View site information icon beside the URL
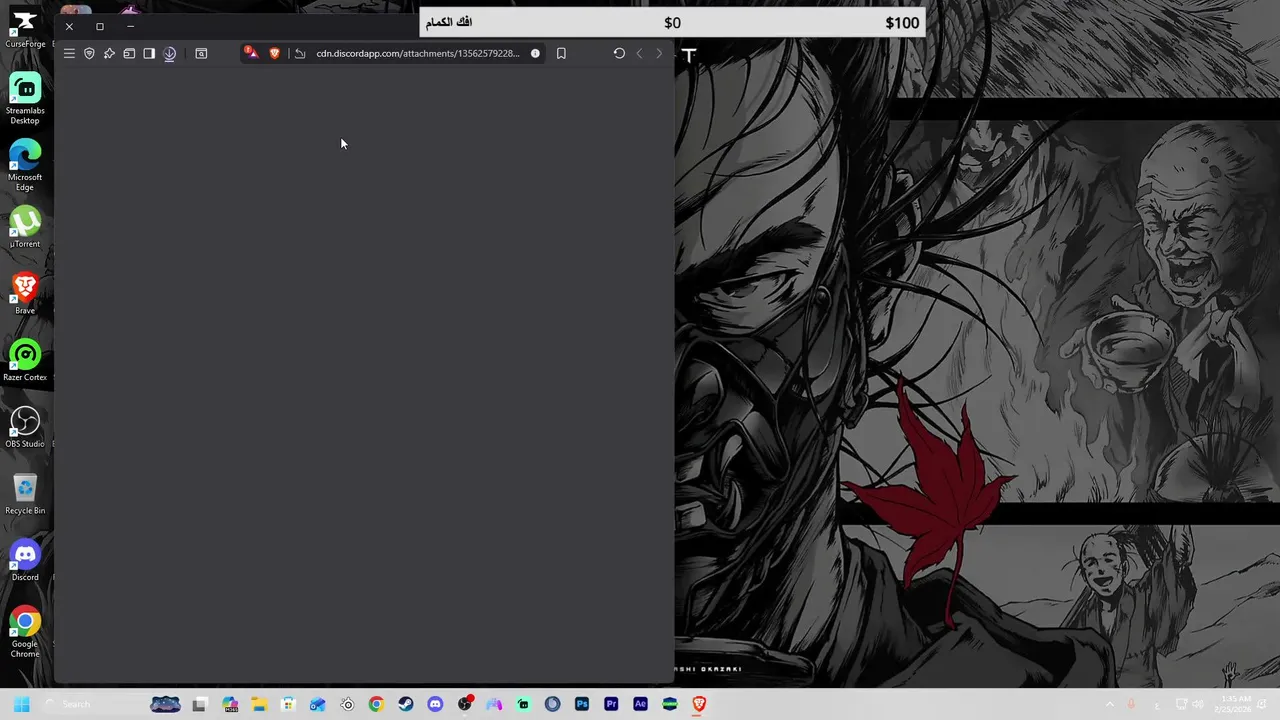1280x720 pixels. (535, 53)
